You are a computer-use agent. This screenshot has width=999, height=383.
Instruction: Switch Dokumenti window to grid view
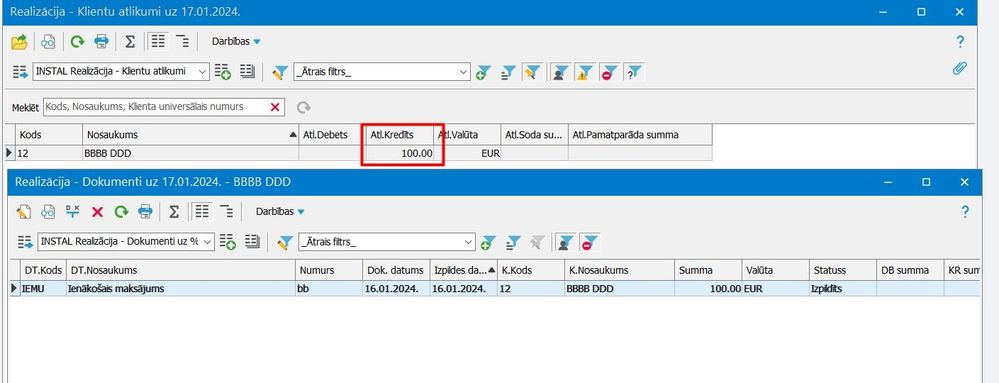coord(202,212)
